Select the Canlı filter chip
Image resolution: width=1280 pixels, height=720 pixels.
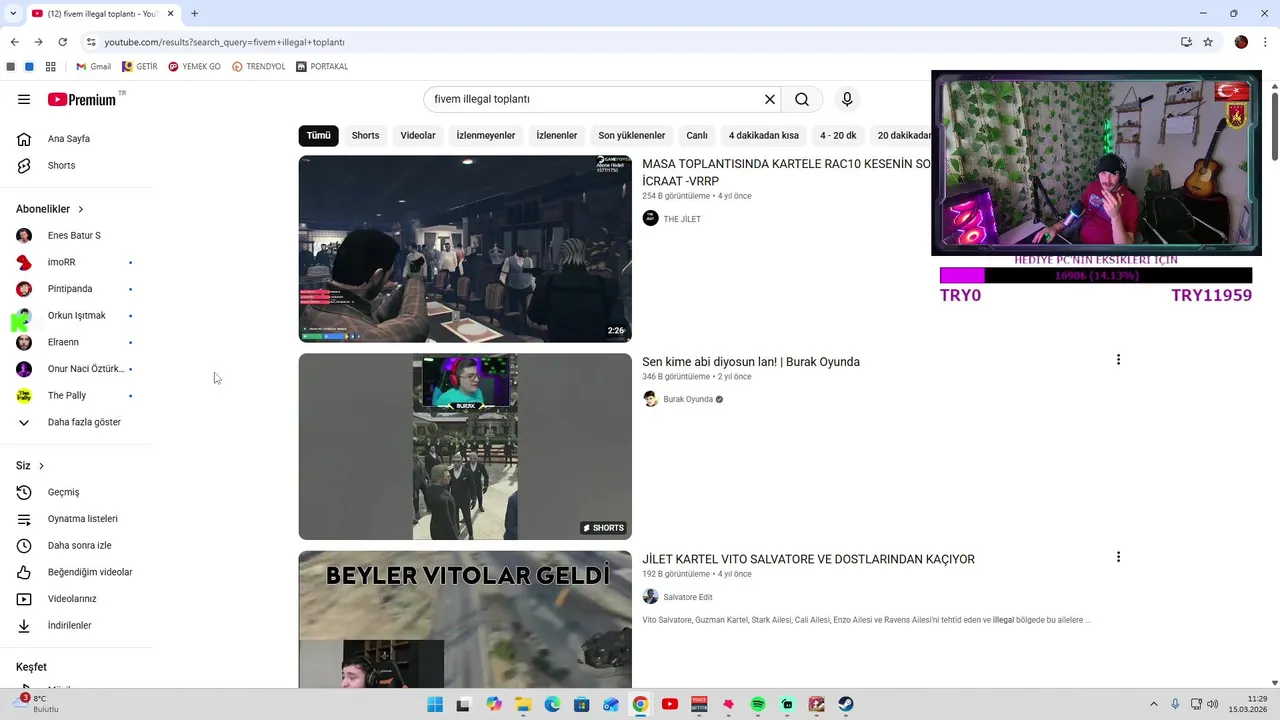(697, 136)
